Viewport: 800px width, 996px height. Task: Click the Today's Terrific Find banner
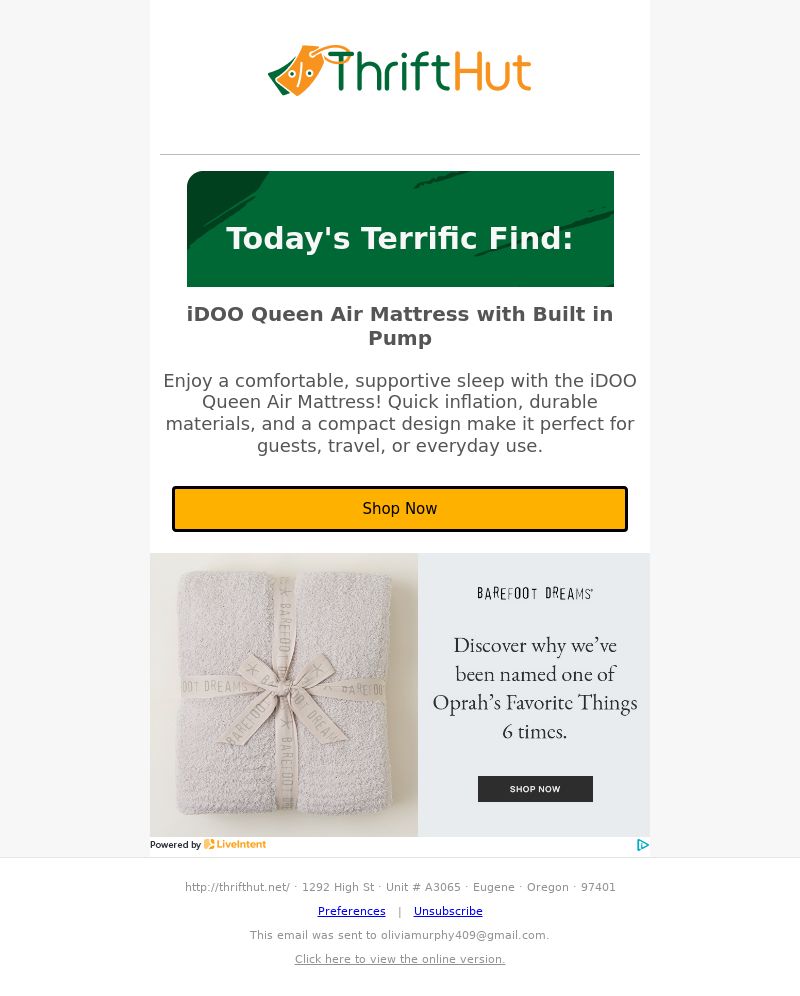click(400, 229)
